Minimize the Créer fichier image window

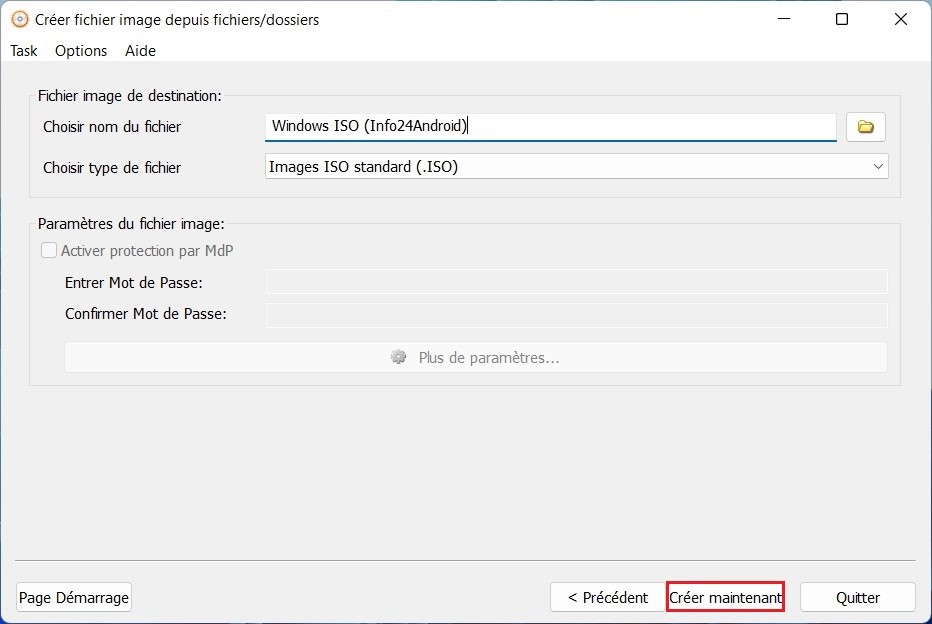783,19
